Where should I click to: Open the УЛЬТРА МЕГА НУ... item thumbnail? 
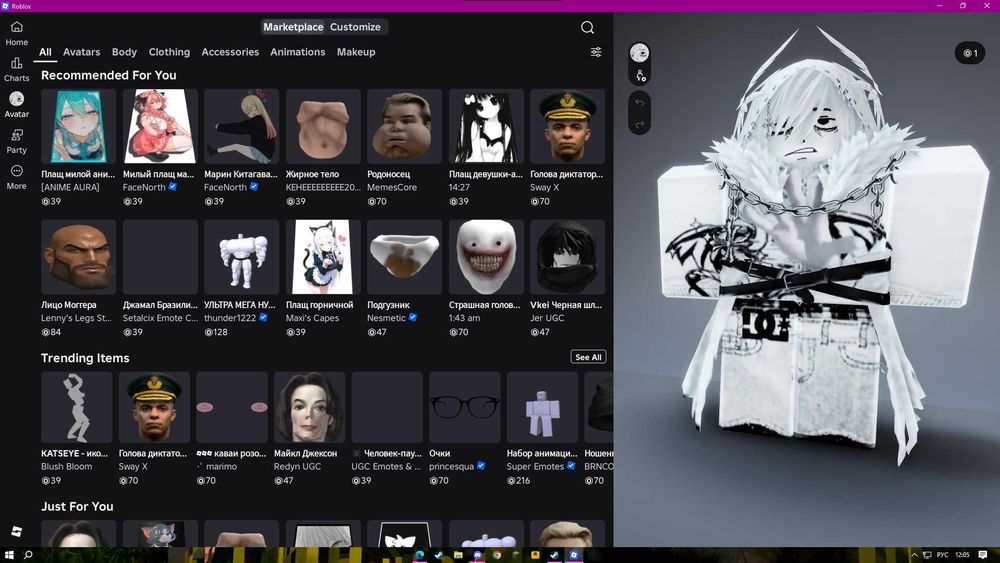tap(242, 257)
